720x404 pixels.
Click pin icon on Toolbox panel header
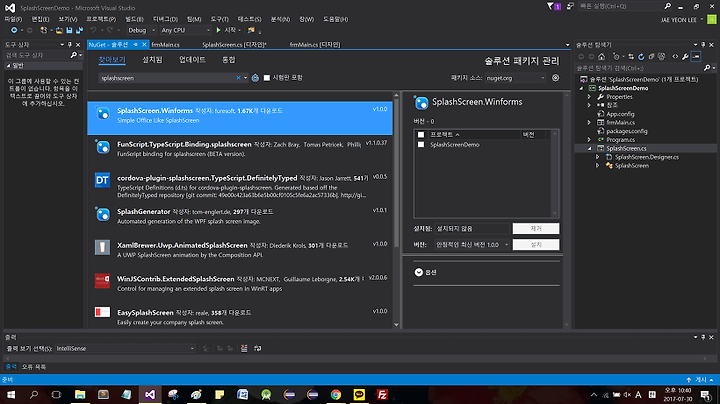70,45
